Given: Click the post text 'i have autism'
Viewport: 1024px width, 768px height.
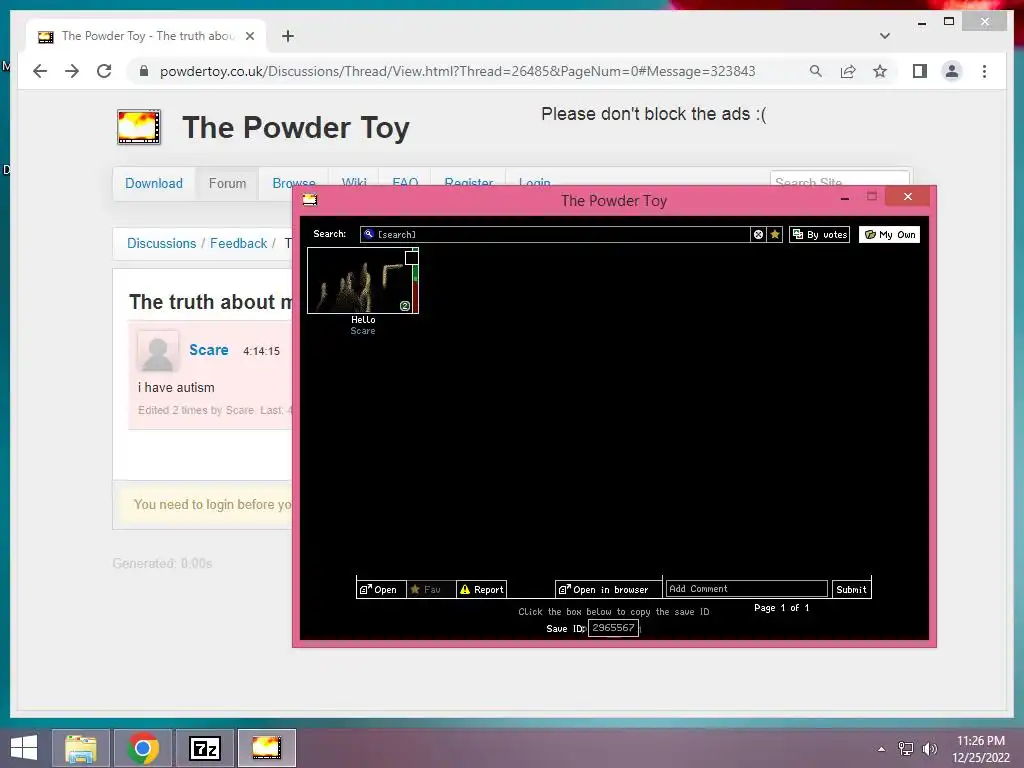Looking at the screenshot, I should coord(176,387).
